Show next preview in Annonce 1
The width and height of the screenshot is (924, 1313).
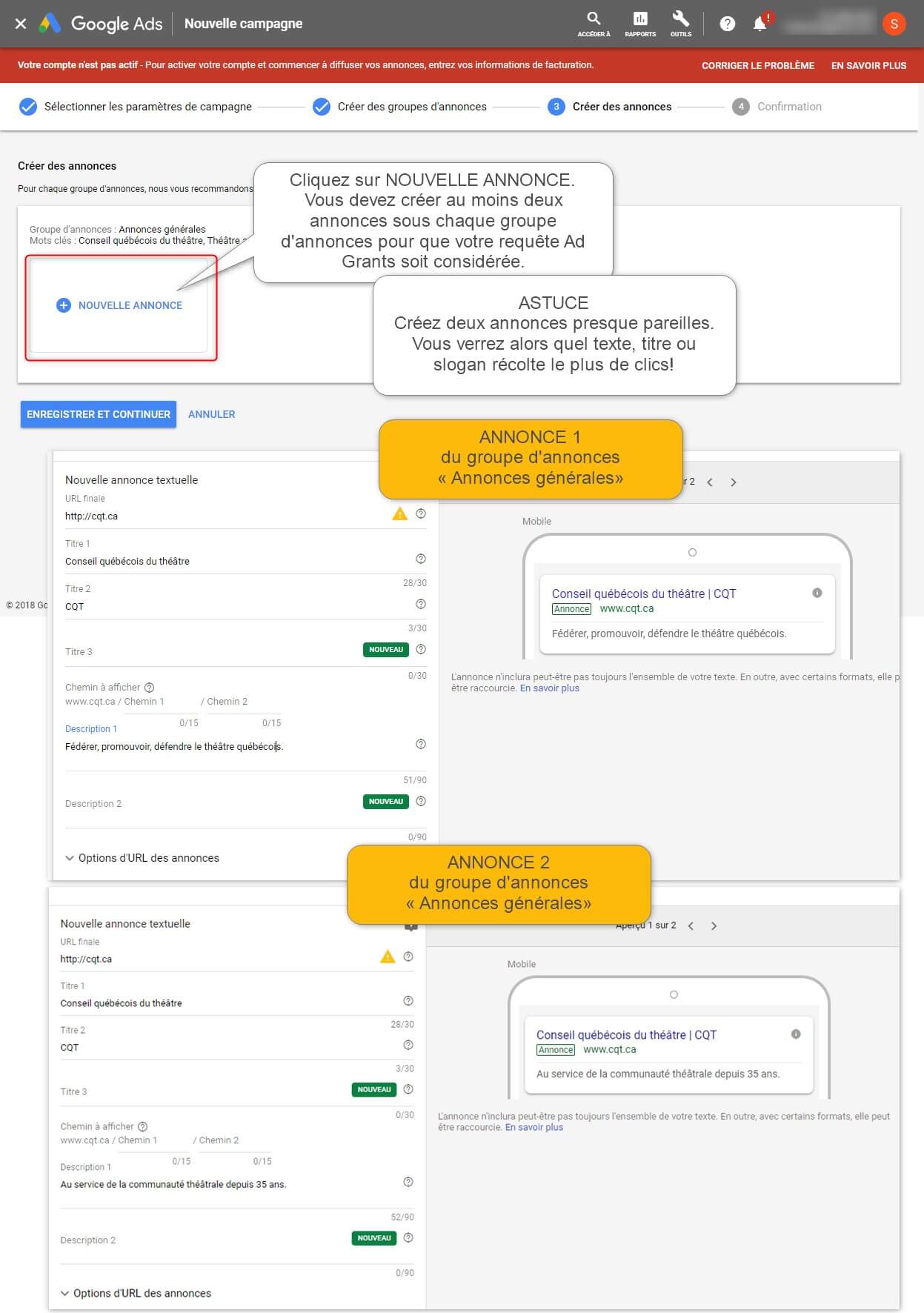point(734,482)
